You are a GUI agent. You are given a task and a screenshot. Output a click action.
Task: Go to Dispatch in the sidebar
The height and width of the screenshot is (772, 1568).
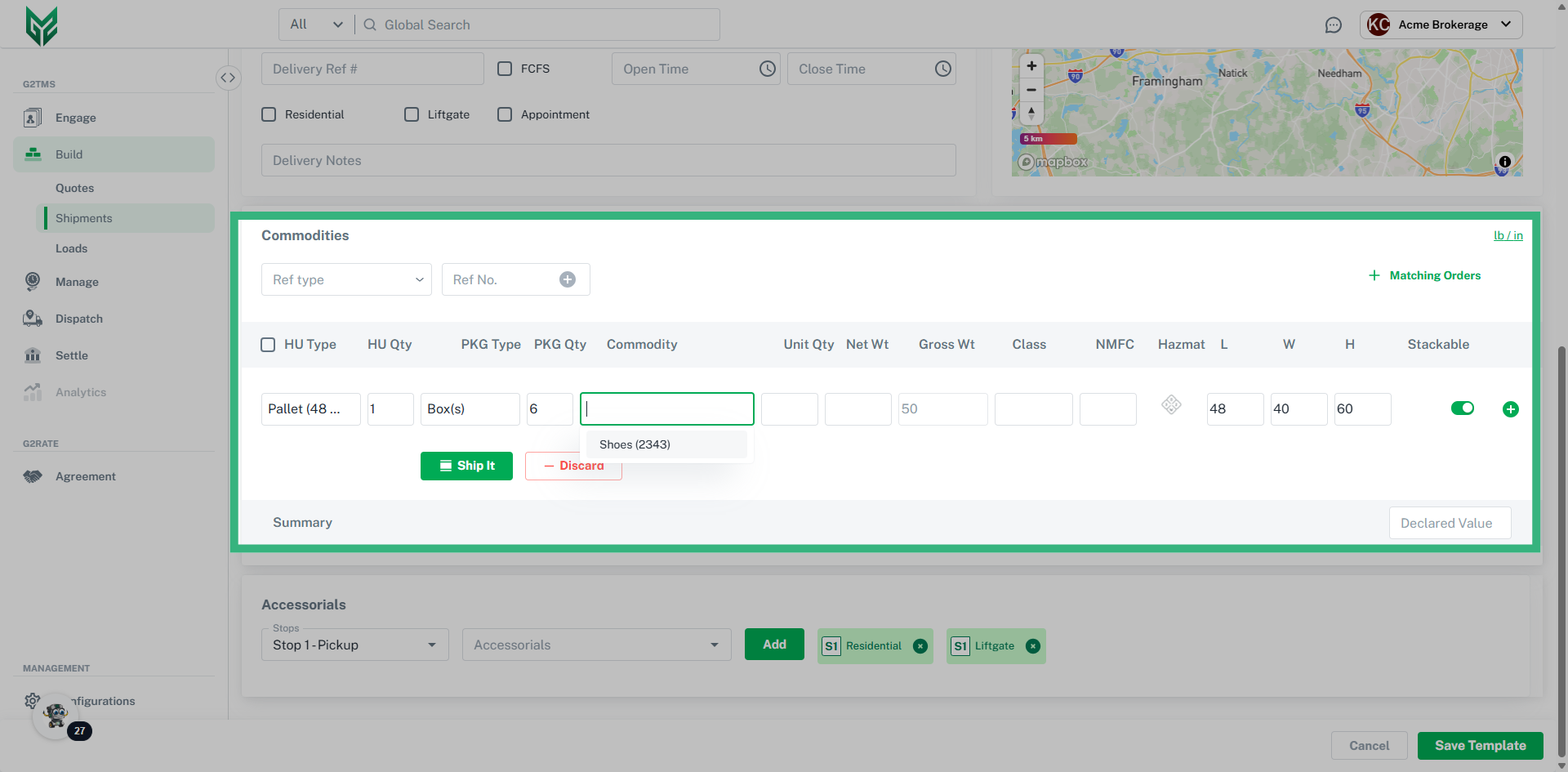tap(78, 319)
